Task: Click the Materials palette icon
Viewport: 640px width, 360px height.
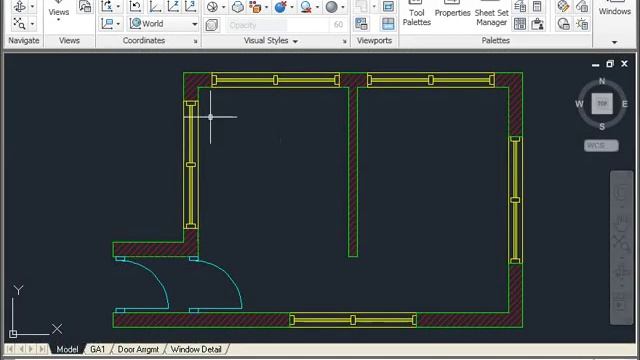Action: [563, 6]
